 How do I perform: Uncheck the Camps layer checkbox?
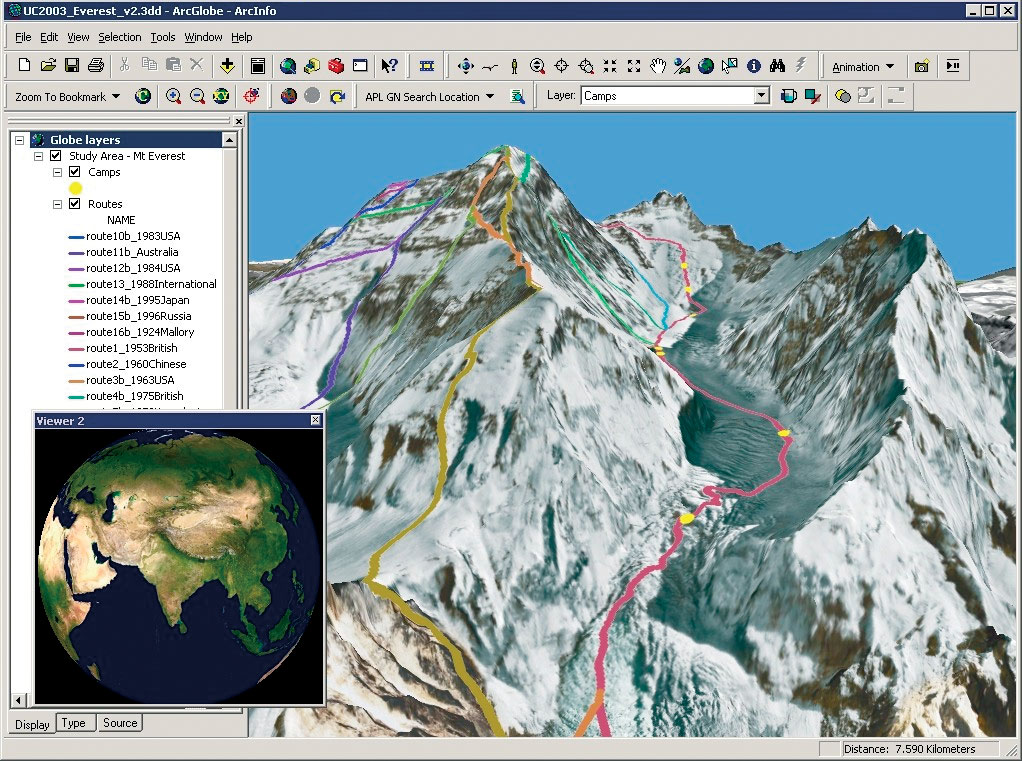(x=74, y=172)
